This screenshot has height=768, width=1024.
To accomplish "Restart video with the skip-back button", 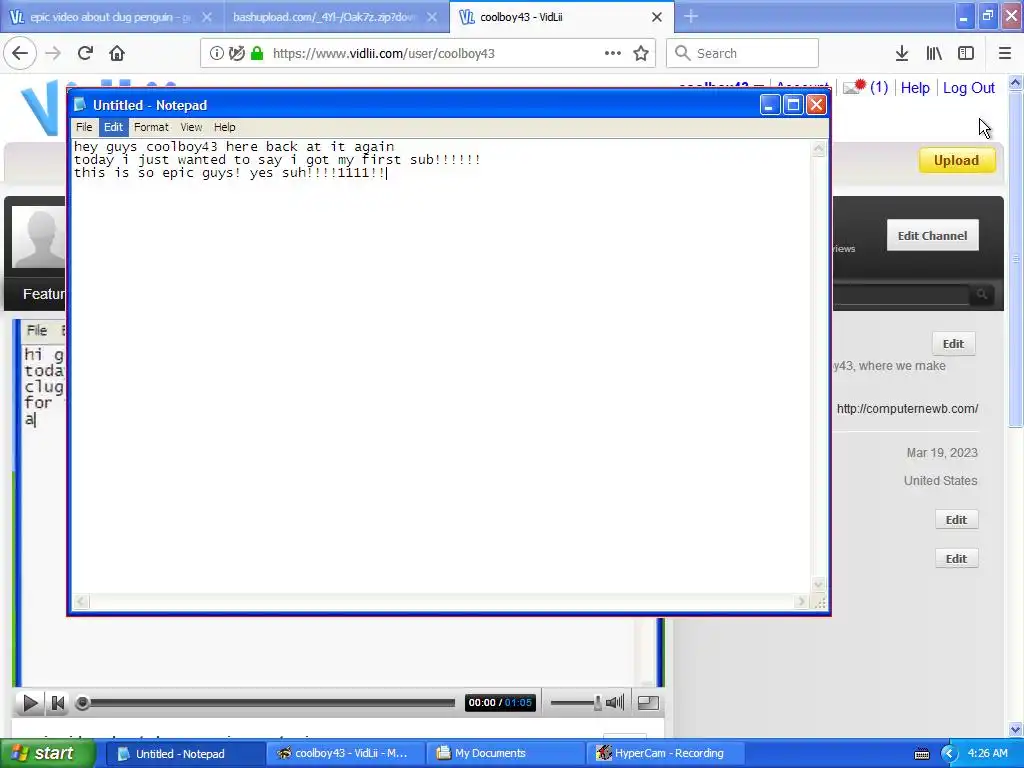I will pyautogui.click(x=57, y=703).
